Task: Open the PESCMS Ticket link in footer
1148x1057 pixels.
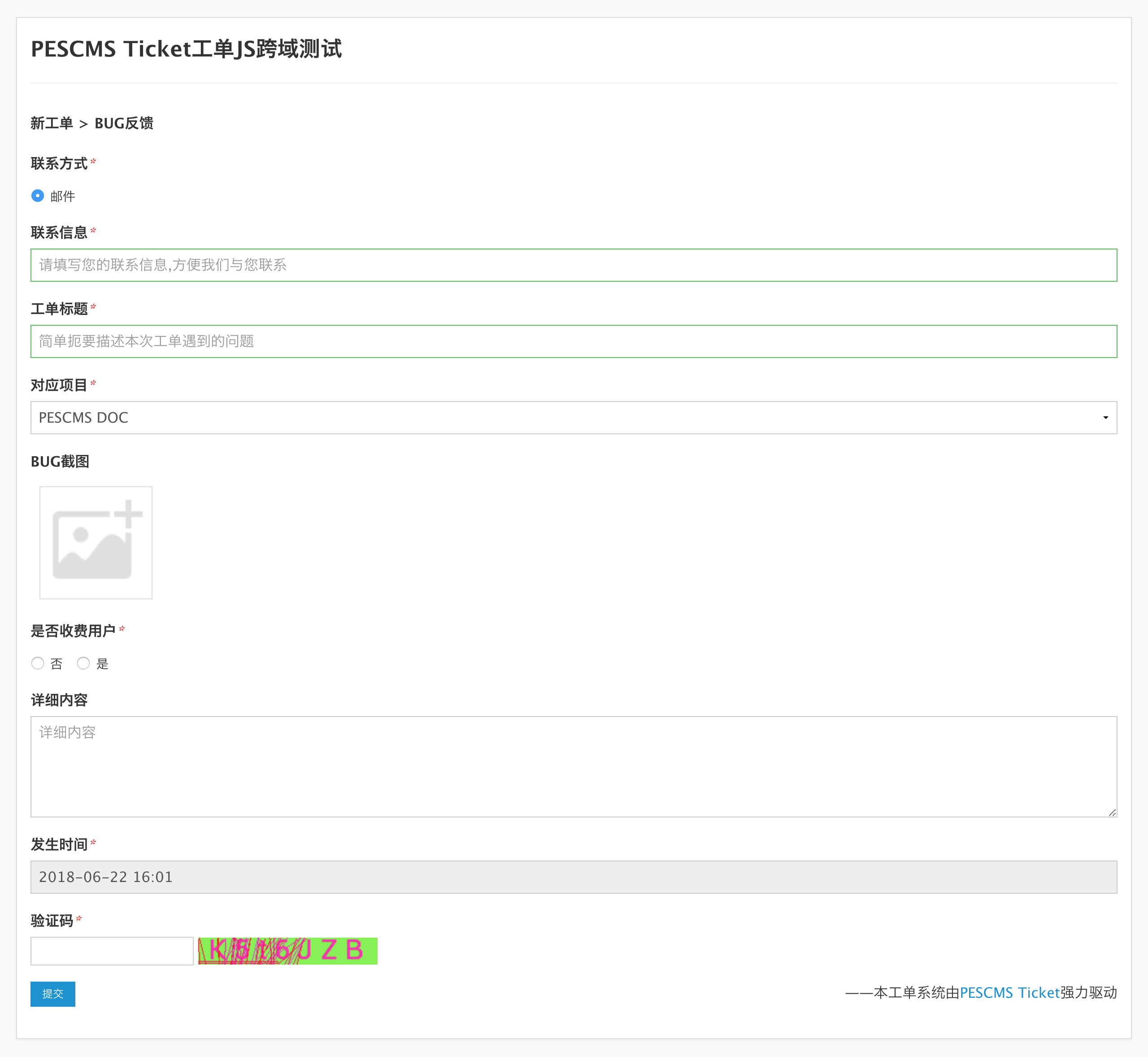Action: [x=1009, y=992]
